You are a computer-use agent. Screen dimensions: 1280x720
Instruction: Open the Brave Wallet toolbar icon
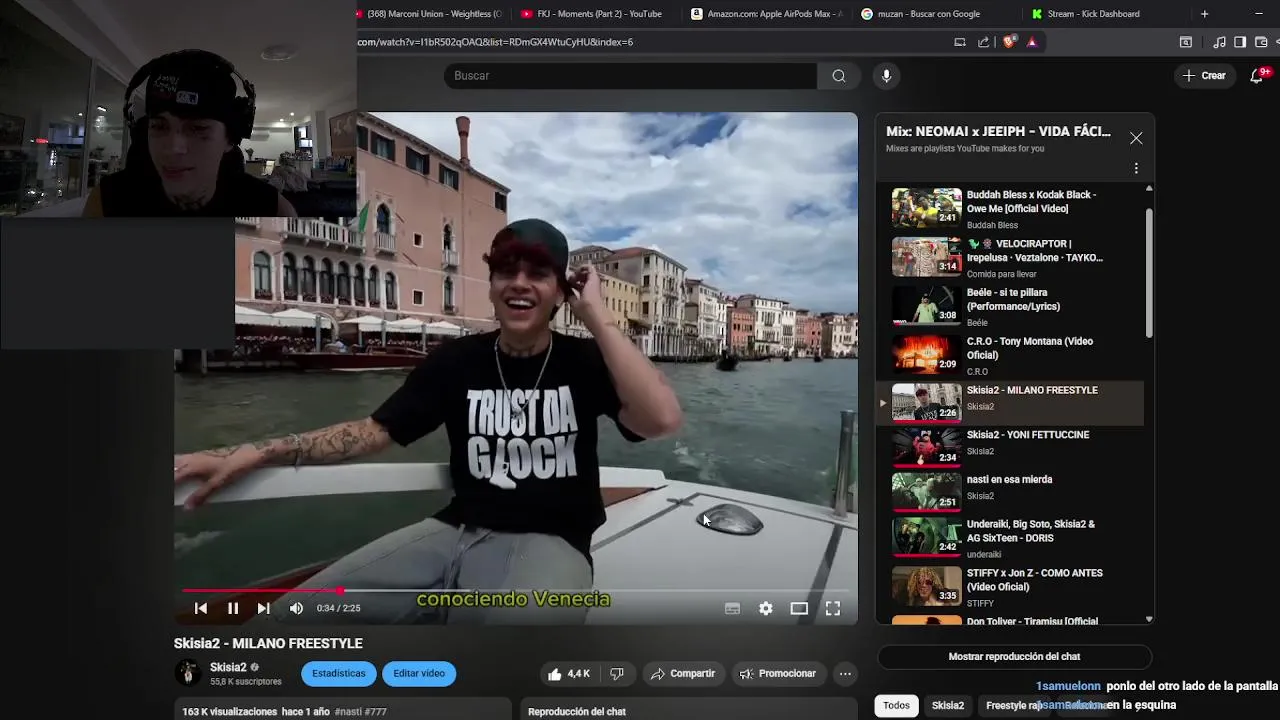[1261, 42]
